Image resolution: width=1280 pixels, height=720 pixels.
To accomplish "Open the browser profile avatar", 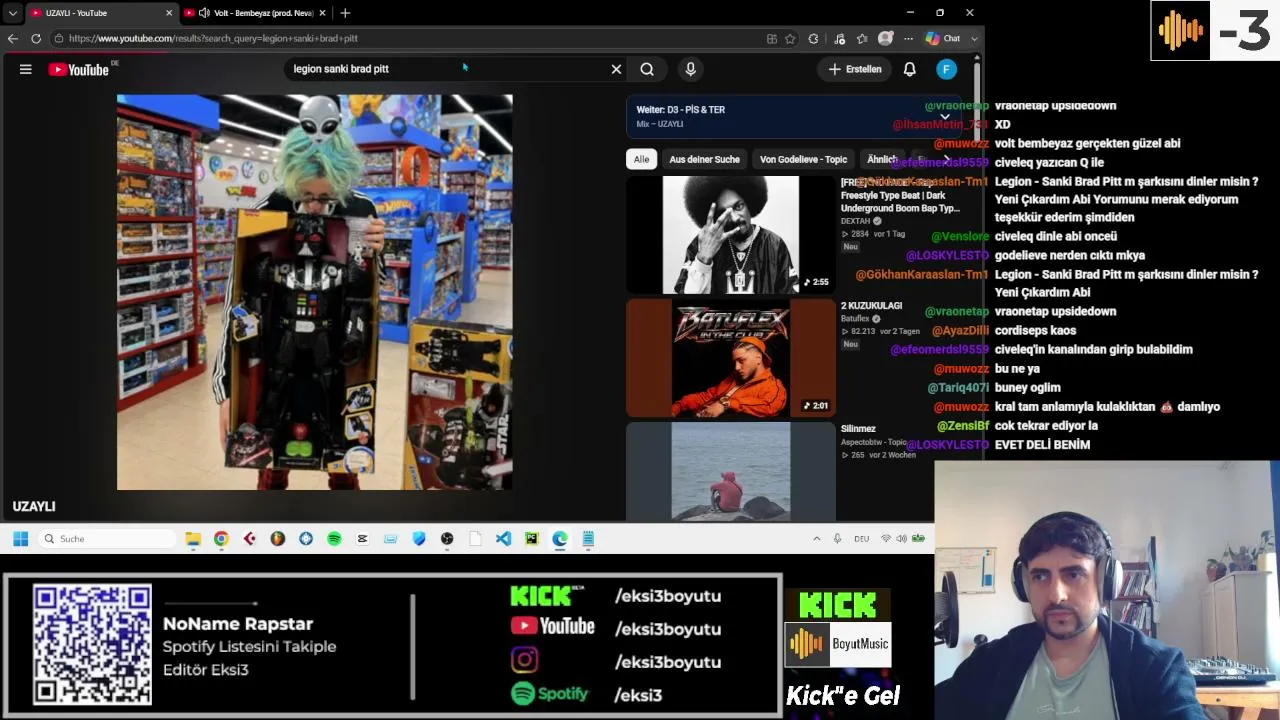I will click(885, 38).
